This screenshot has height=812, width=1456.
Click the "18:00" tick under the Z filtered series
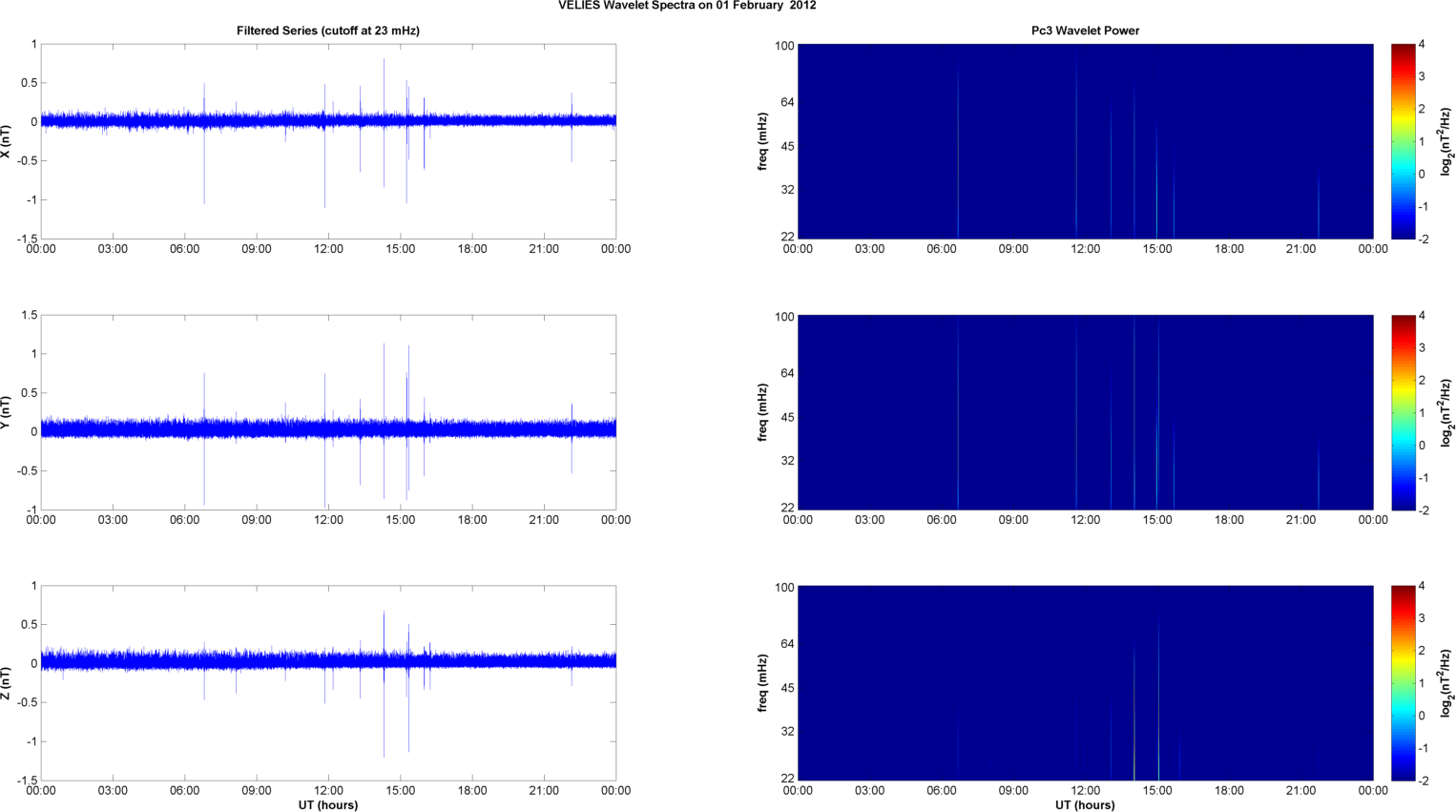[x=472, y=790]
